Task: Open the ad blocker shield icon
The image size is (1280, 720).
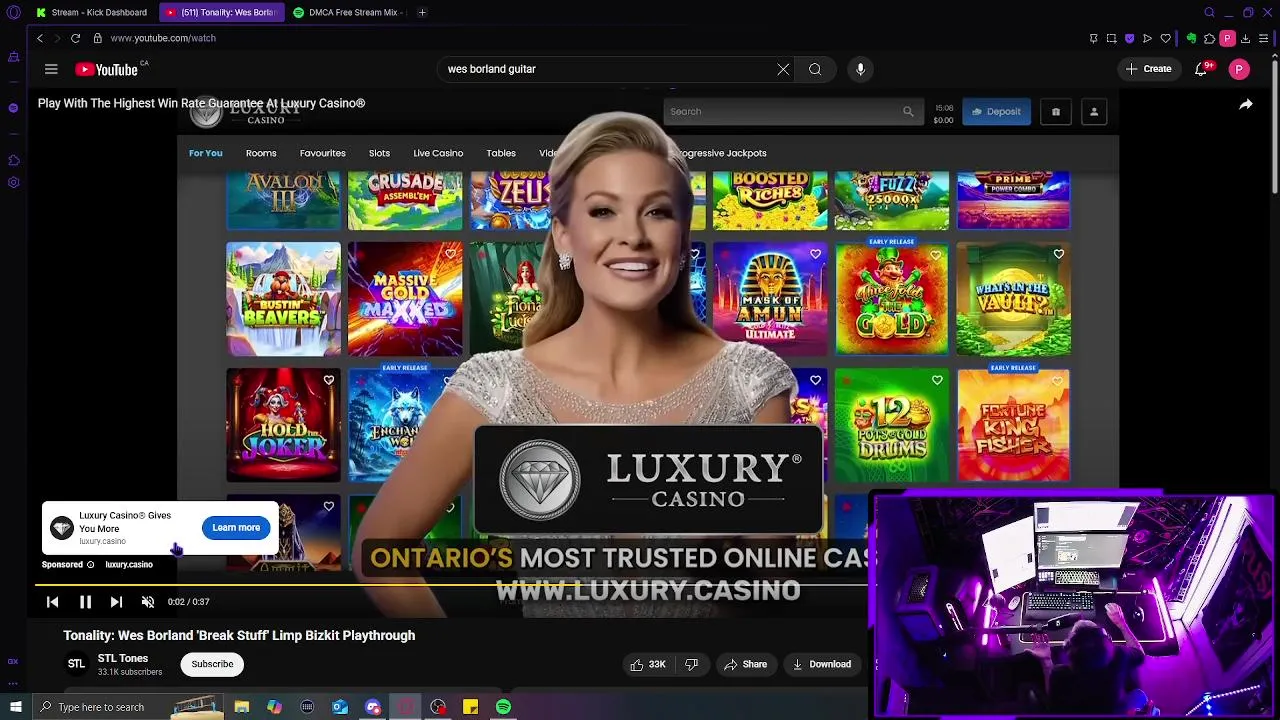Action: (1130, 38)
